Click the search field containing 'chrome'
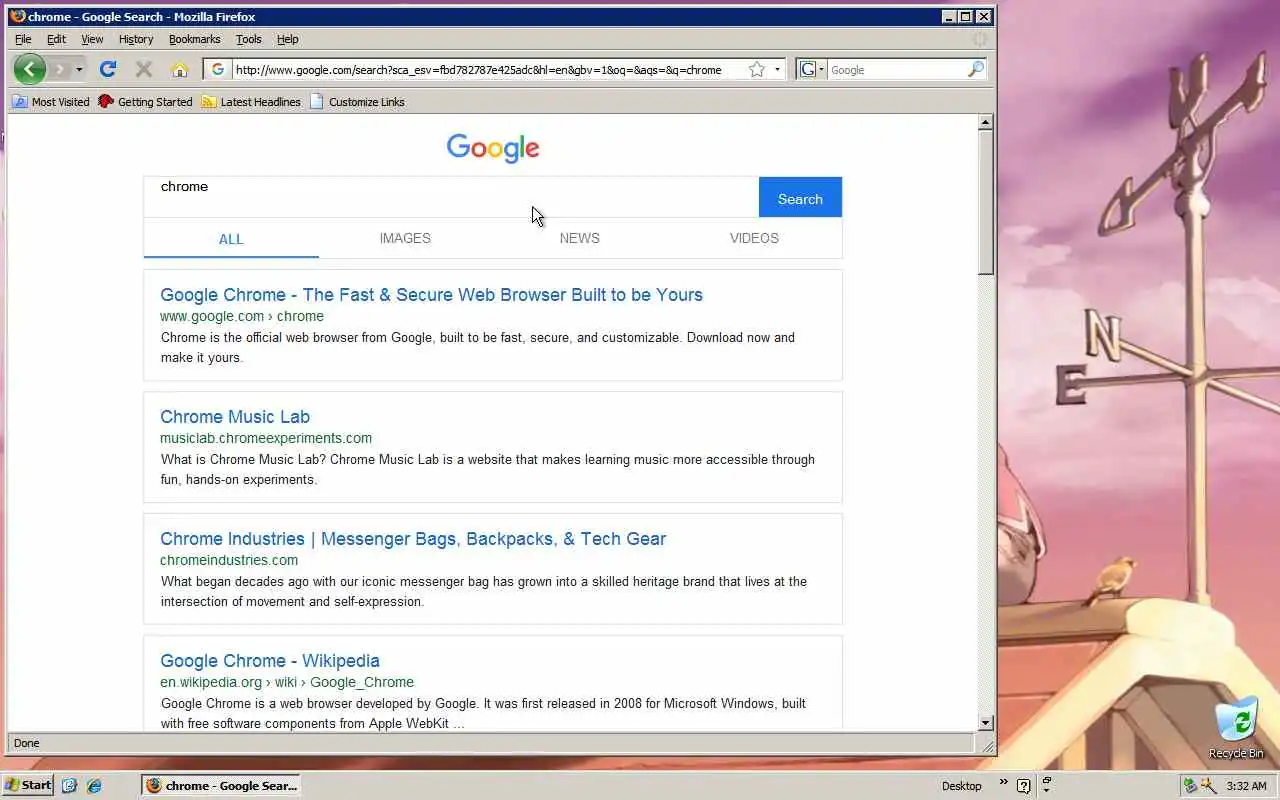This screenshot has height=800, width=1280. tap(451, 197)
